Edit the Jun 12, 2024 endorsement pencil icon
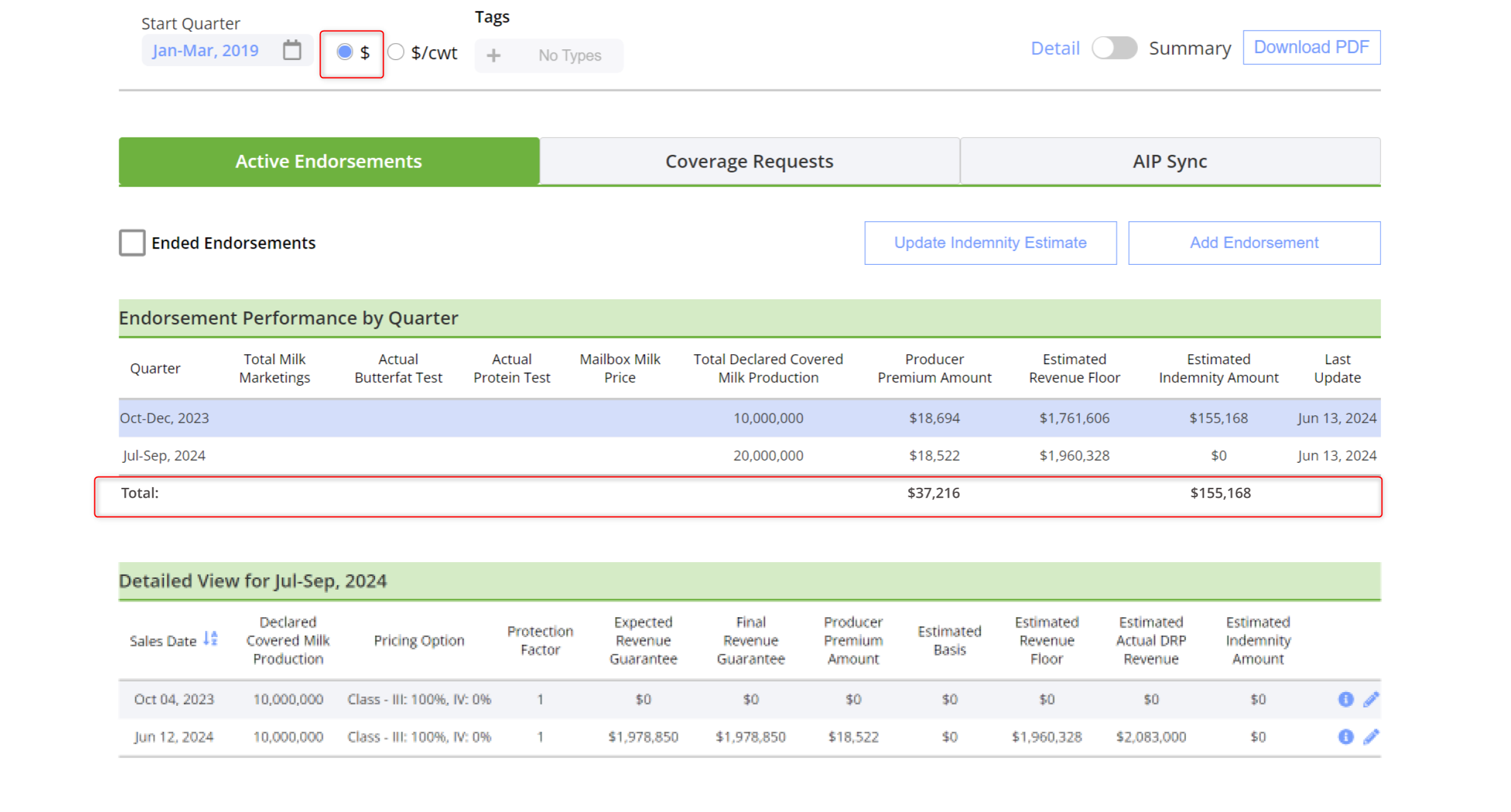The image size is (1511, 812). (1371, 736)
